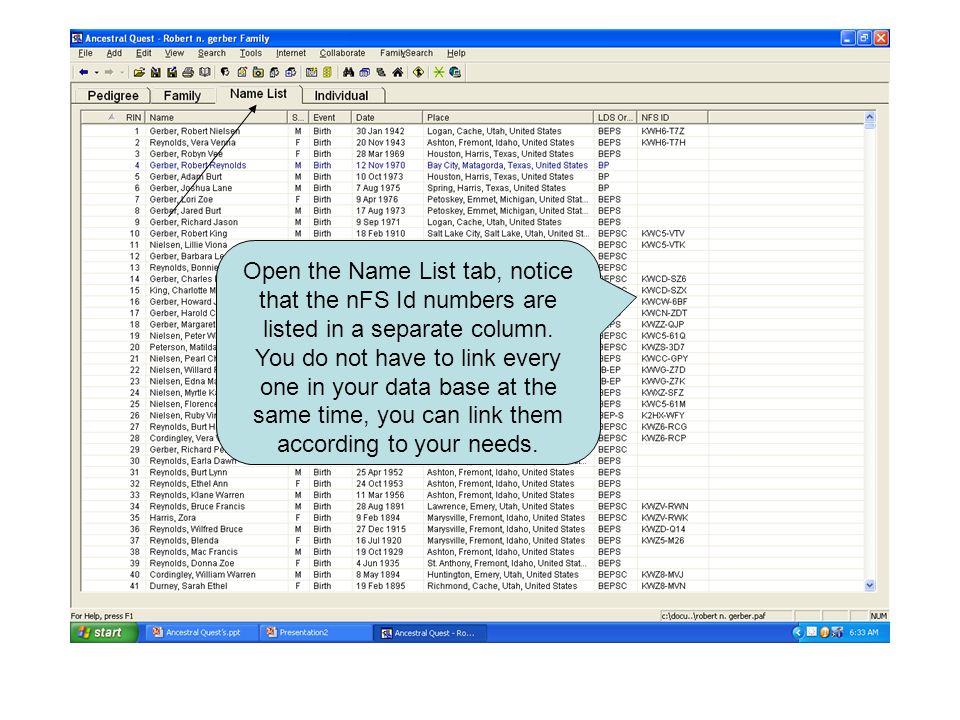Select row Harris, Zora
This screenshot has height=720, width=960.
pyautogui.click(x=471, y=518)
